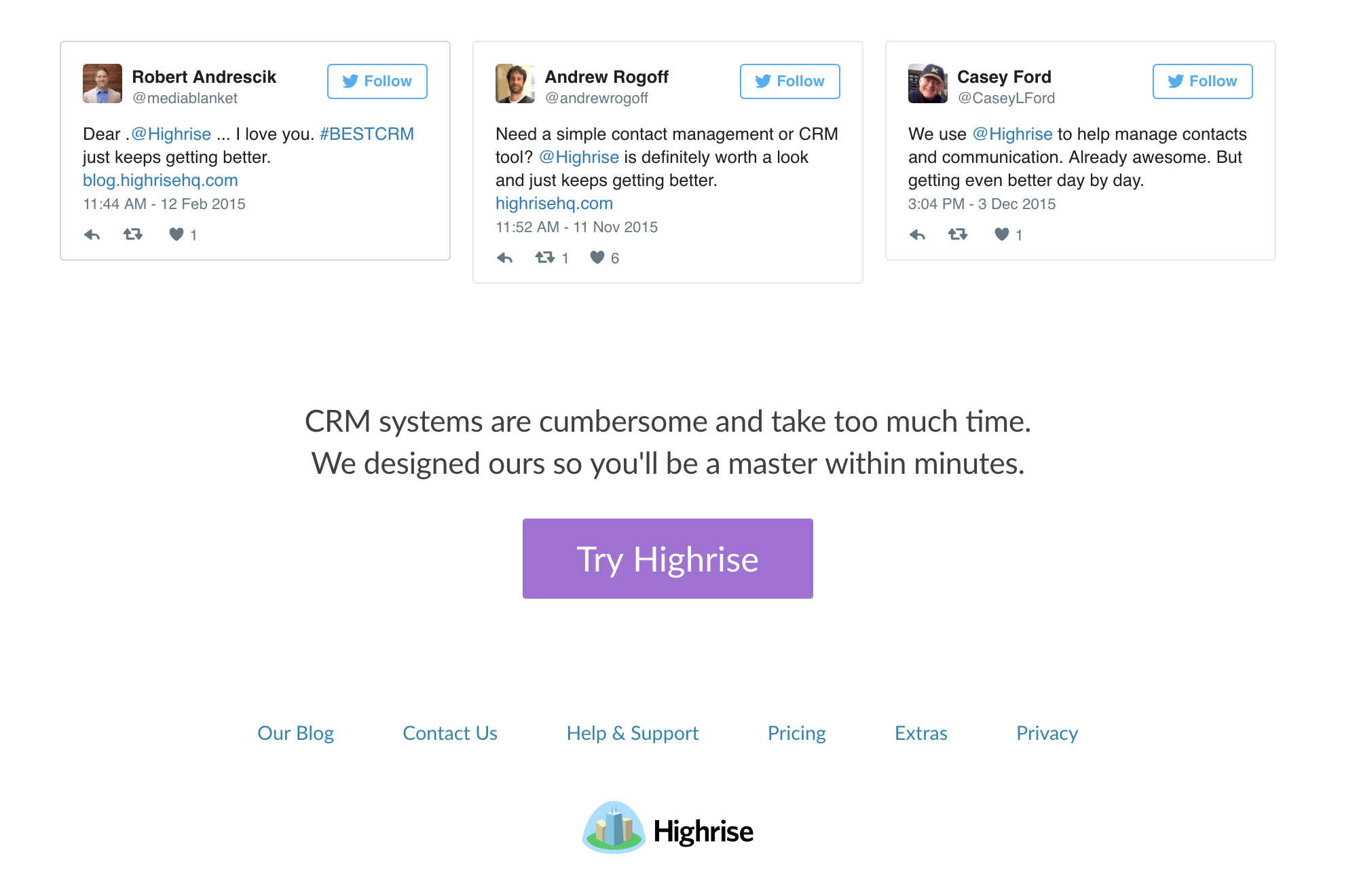Follow Casey Ford on Twitter

click(x=1203, y=81)
